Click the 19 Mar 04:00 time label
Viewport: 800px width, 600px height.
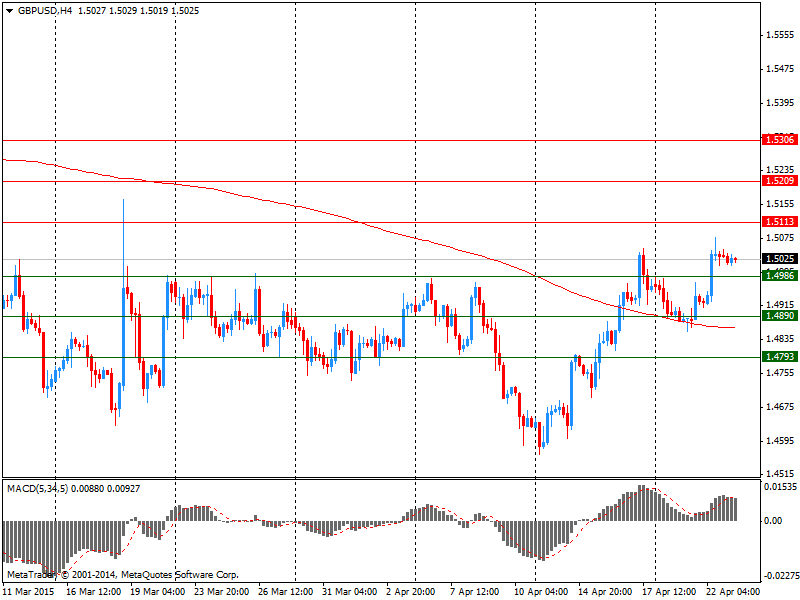158,592
